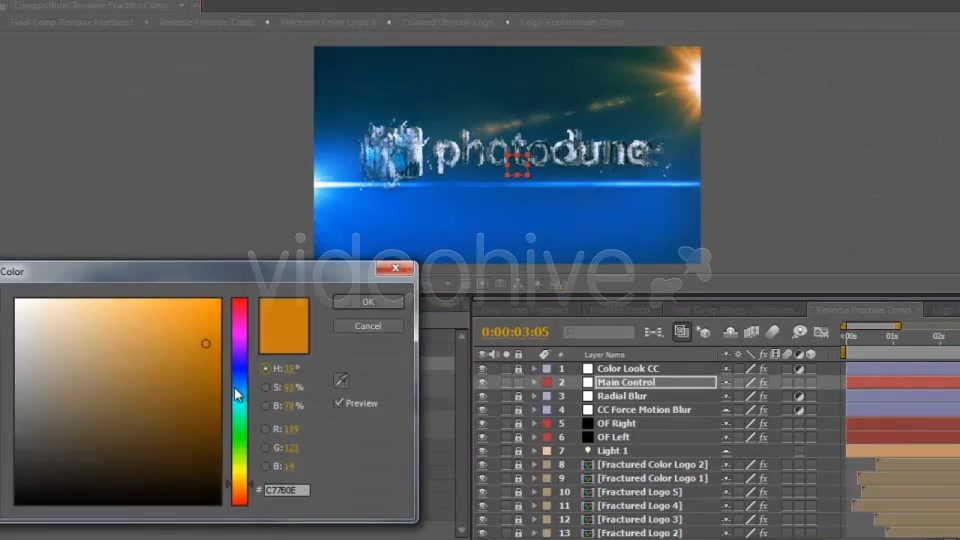Expand Fractured Logo 3 layer
The width and height of the screenshot is (960, 540).
click(534, 520)
